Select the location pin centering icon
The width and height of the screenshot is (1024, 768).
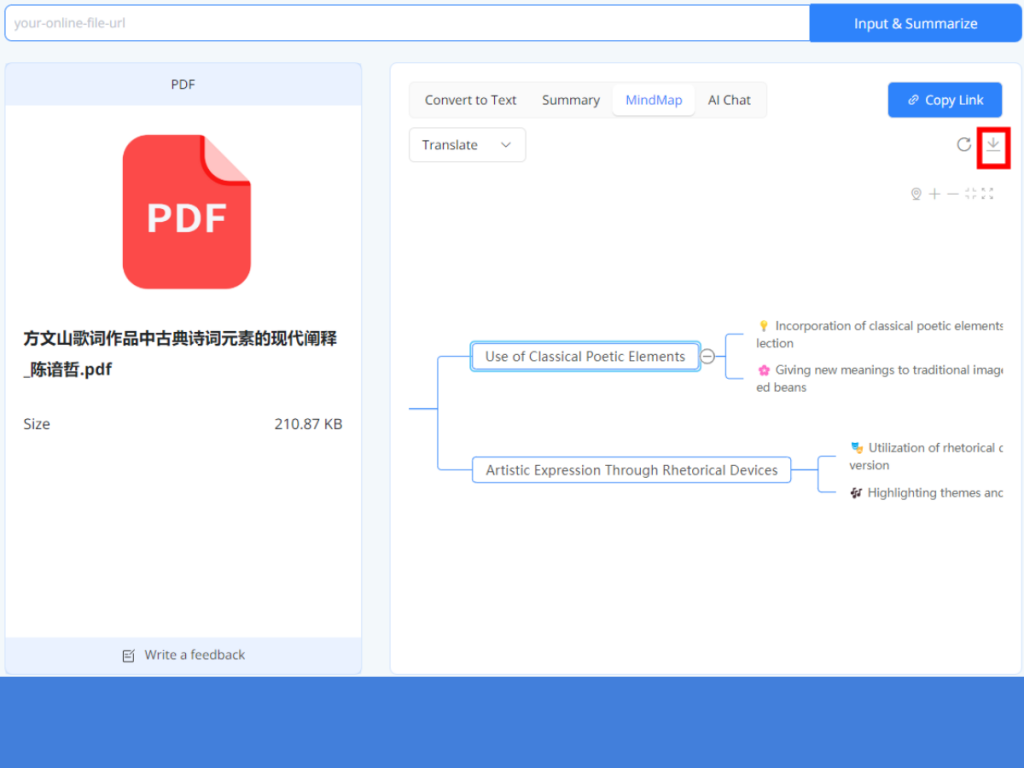click(x=916, y=193)
